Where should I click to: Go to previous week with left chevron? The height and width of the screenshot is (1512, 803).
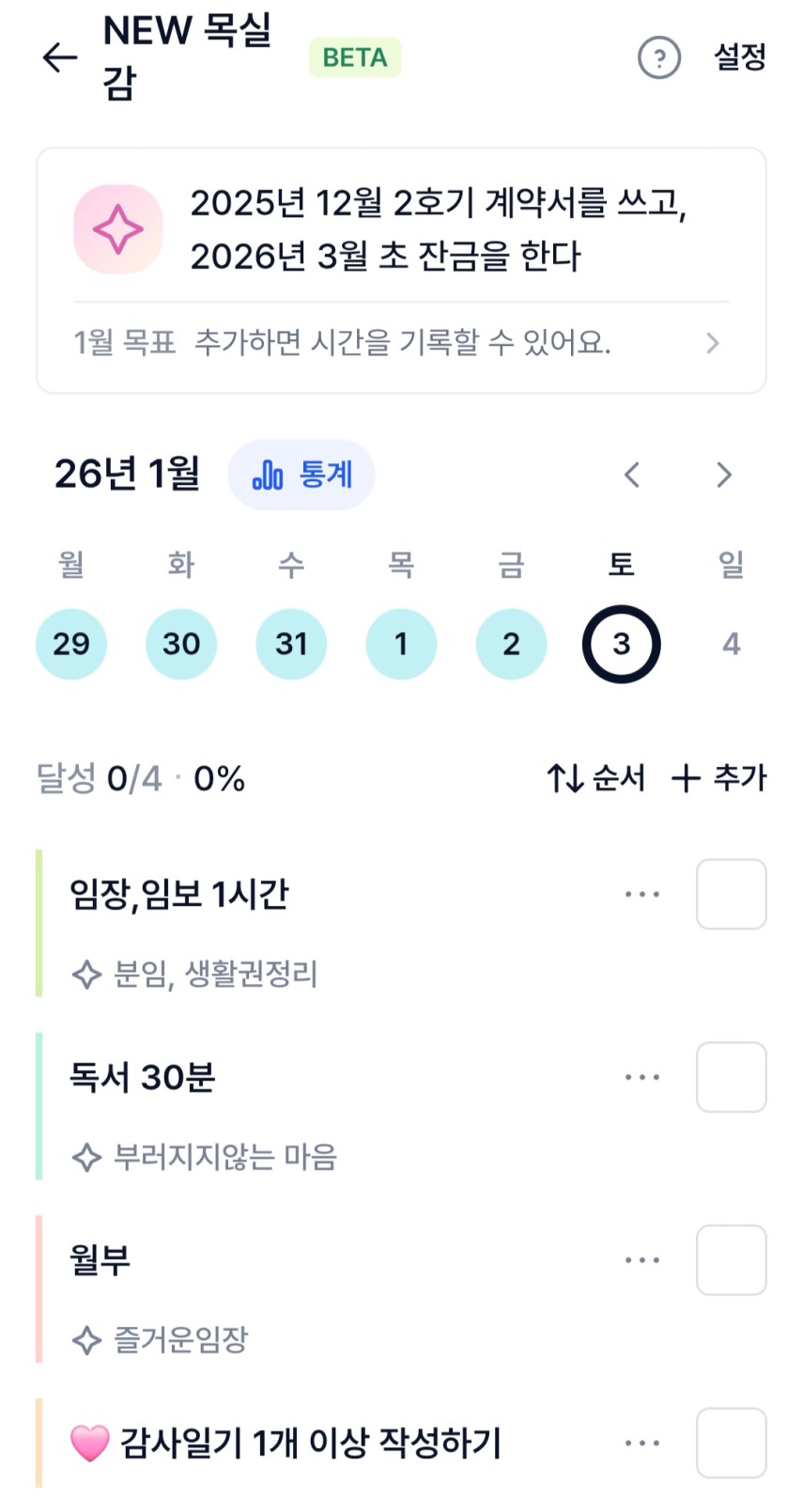[x=632, y=475]
